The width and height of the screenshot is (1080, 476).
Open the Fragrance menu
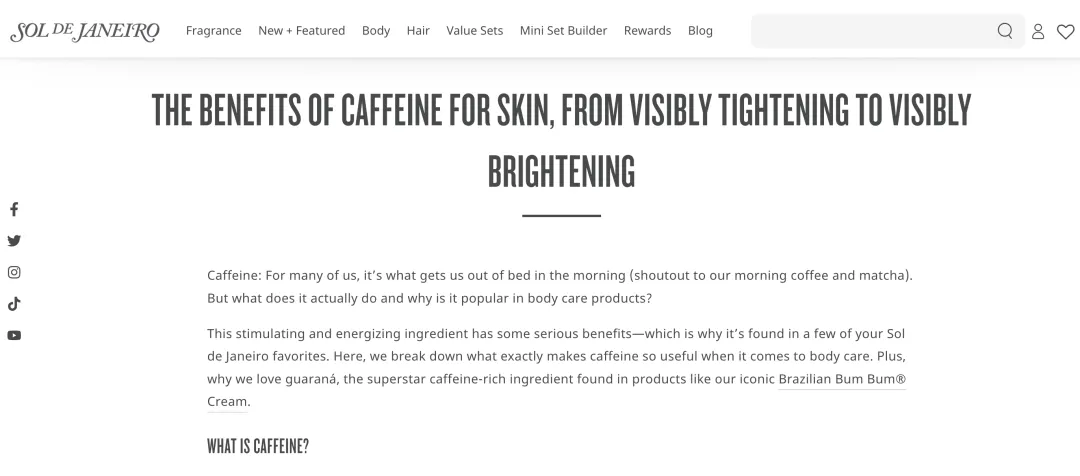214,31
